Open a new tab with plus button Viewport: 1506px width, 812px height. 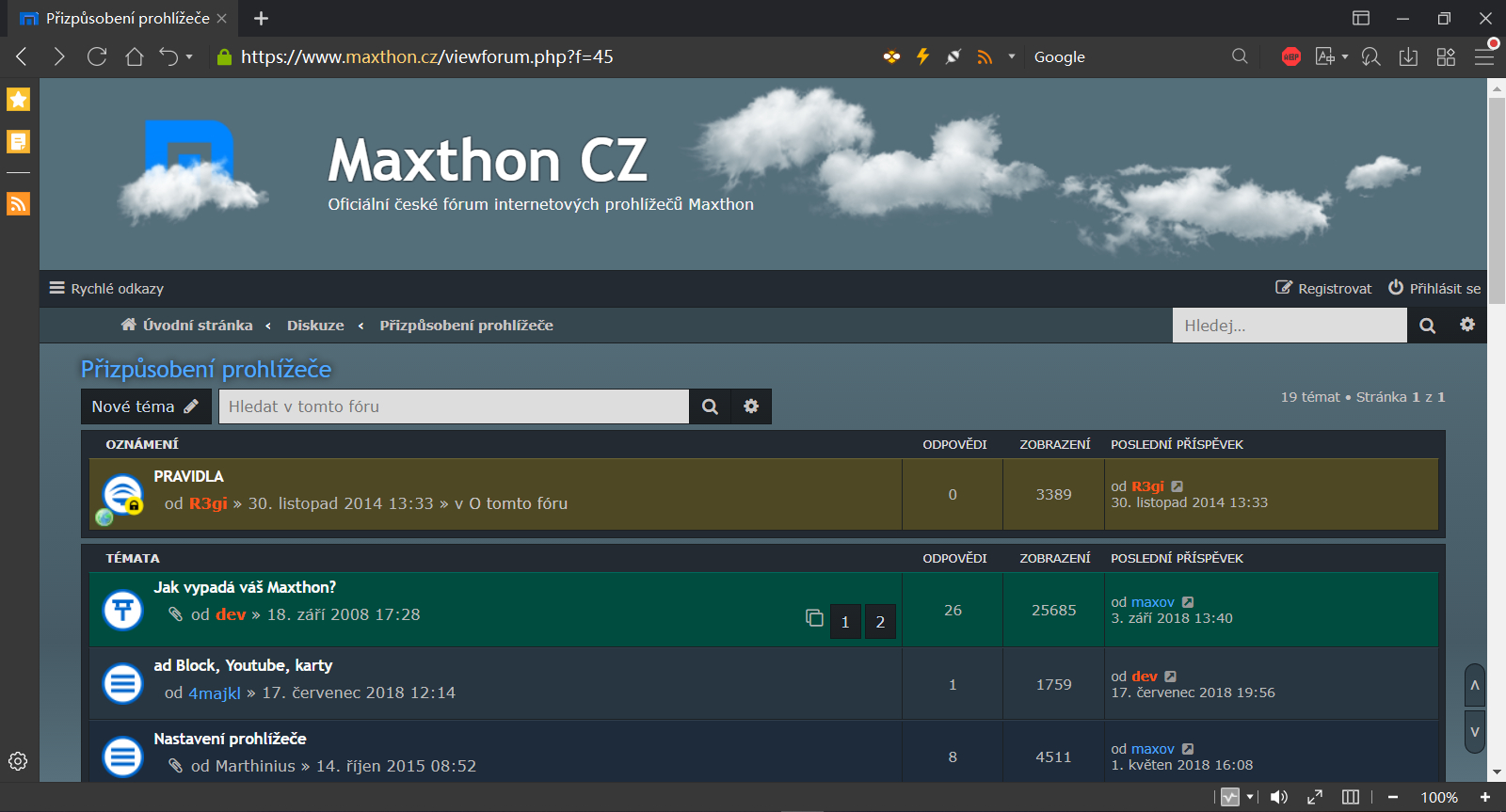(262, 18)
